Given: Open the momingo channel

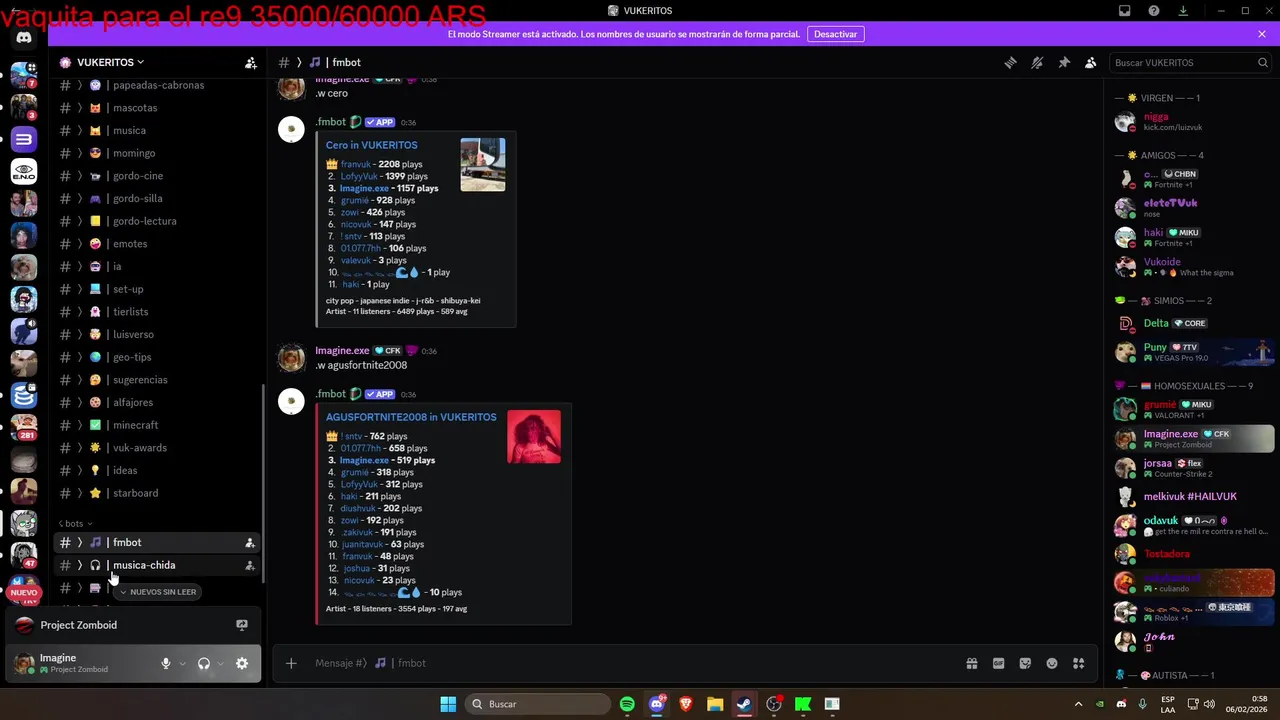Looking at the screenshot, I should [158, 153].
